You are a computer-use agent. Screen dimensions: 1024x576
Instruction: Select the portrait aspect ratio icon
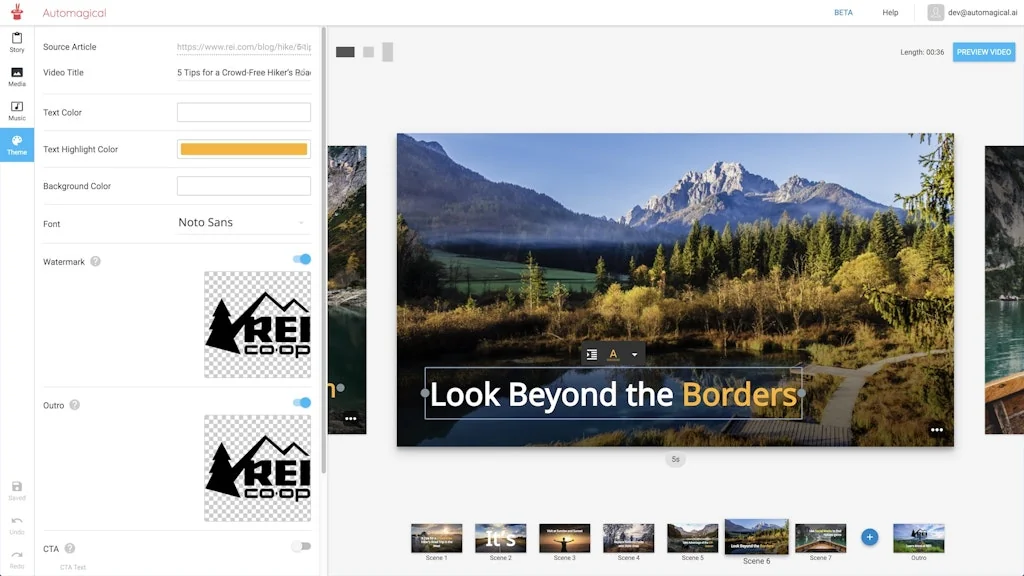tap(388, 52)
